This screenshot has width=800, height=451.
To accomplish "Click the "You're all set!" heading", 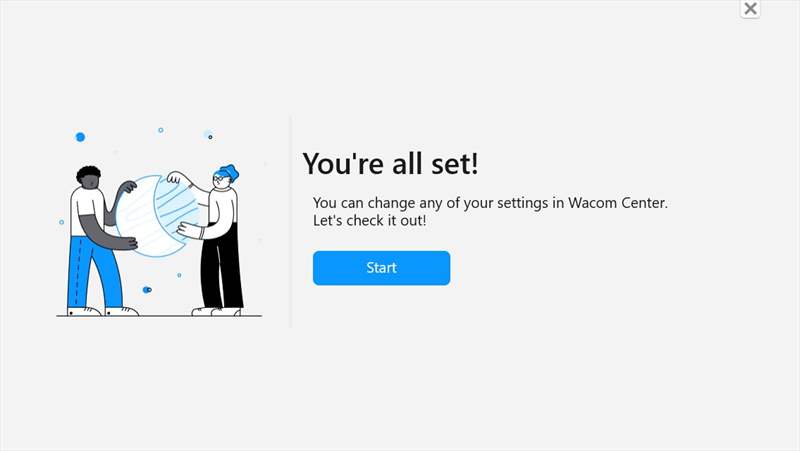I will pyautogui.click(x=390, y=163).
